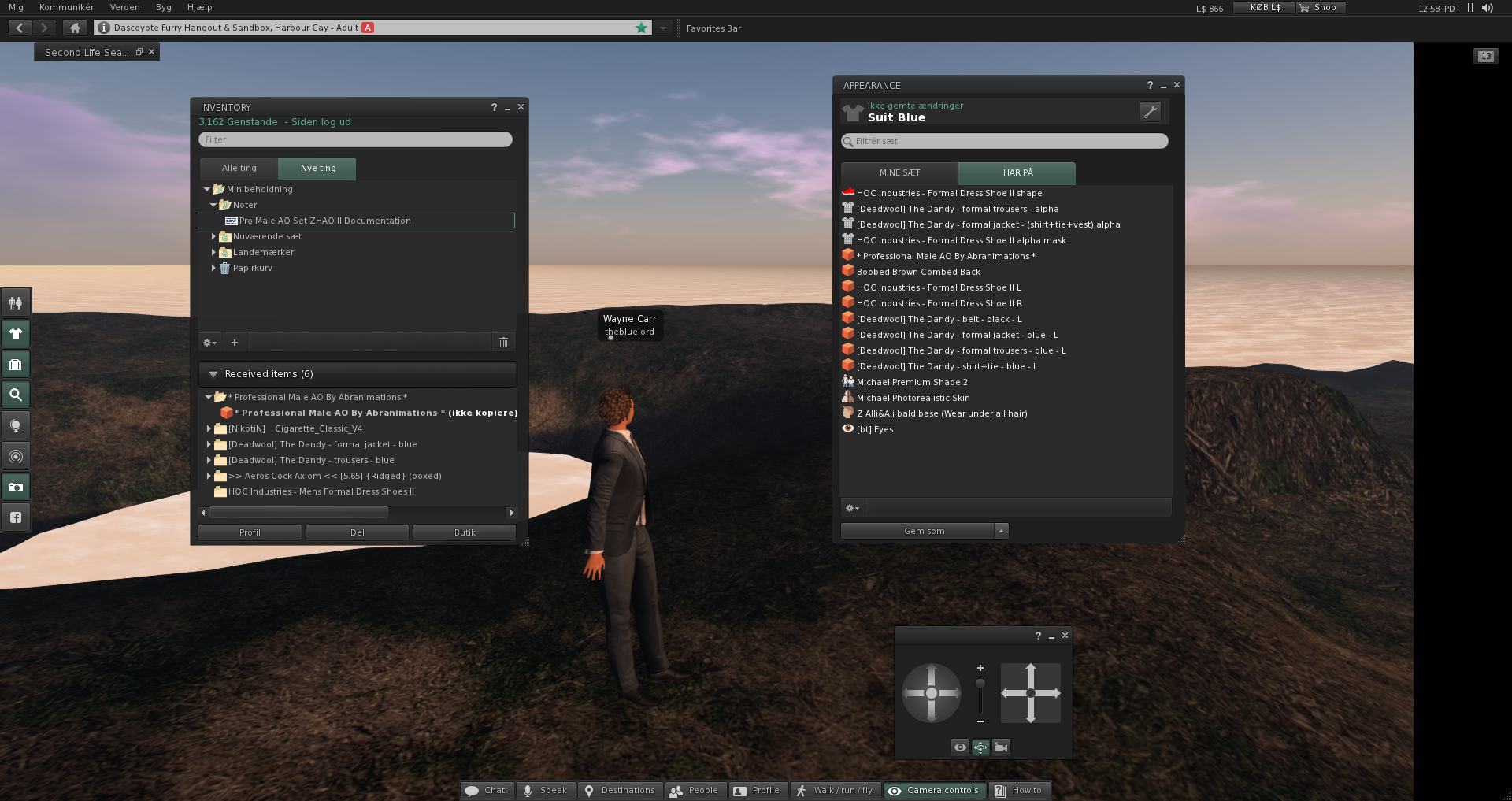Open the Shop button
1512x801 pixels.
1319,8
